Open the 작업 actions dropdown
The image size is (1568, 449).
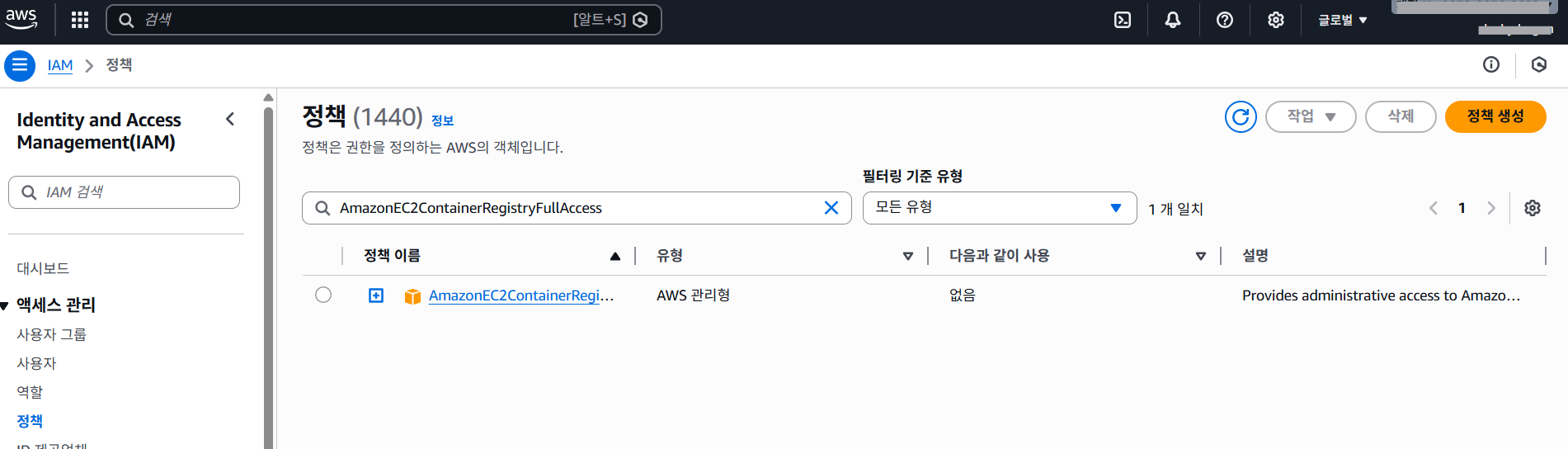(x=1311, y=116)
